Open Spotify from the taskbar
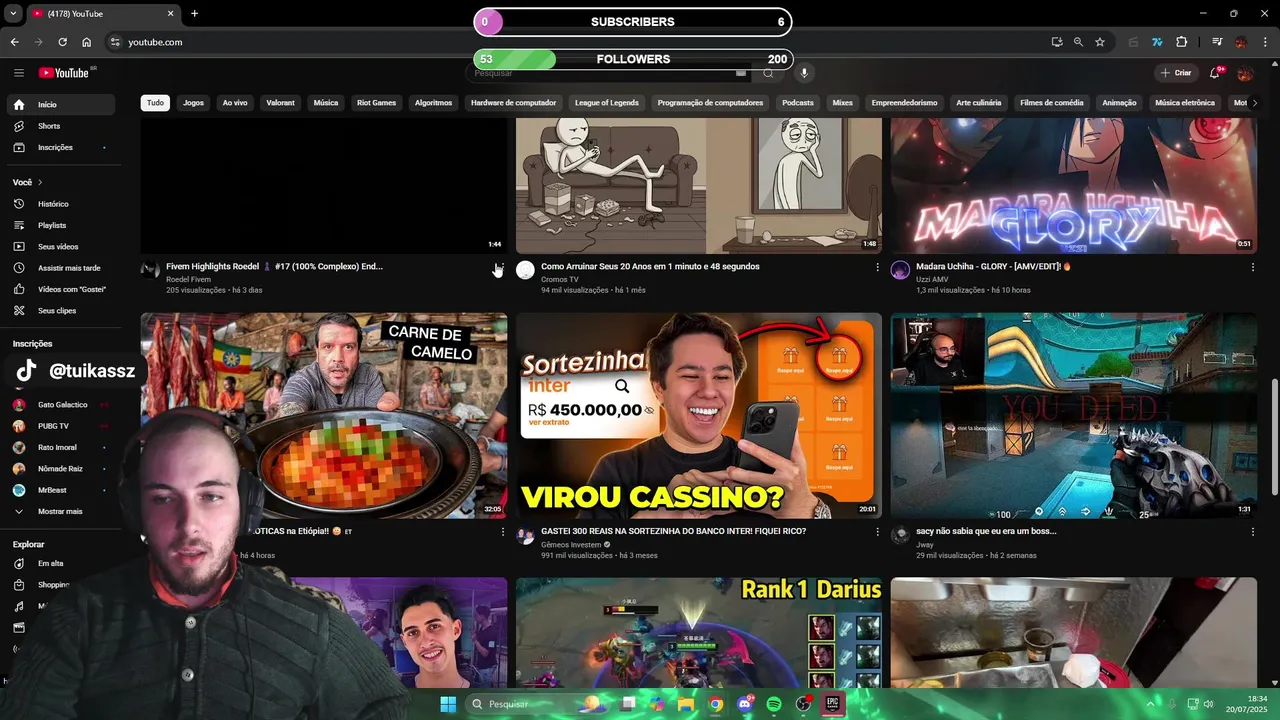This screenshot has width=1280, height=720. click(774, 704)
